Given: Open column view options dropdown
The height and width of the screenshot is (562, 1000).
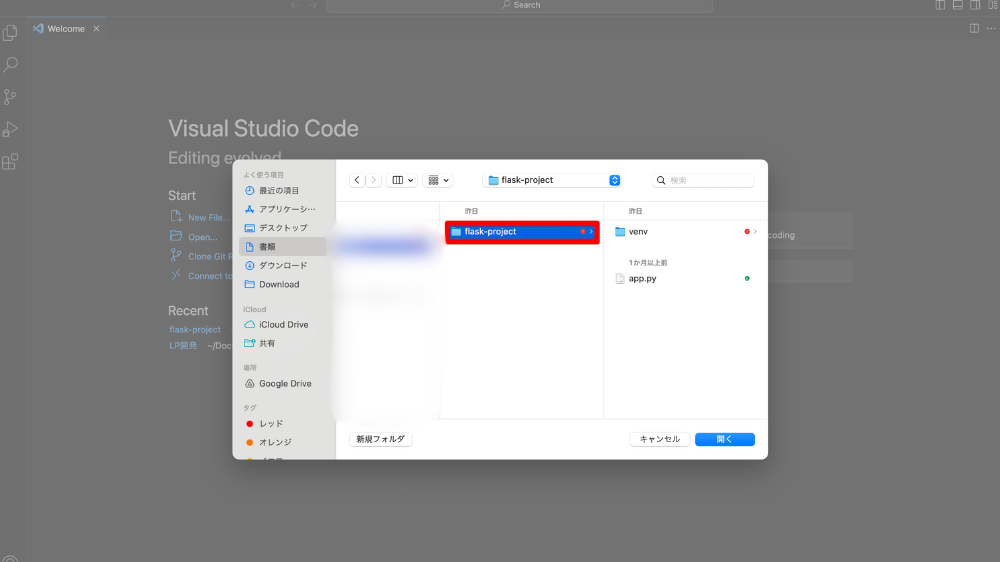Looking at the screenshot, I should [402, 181].
